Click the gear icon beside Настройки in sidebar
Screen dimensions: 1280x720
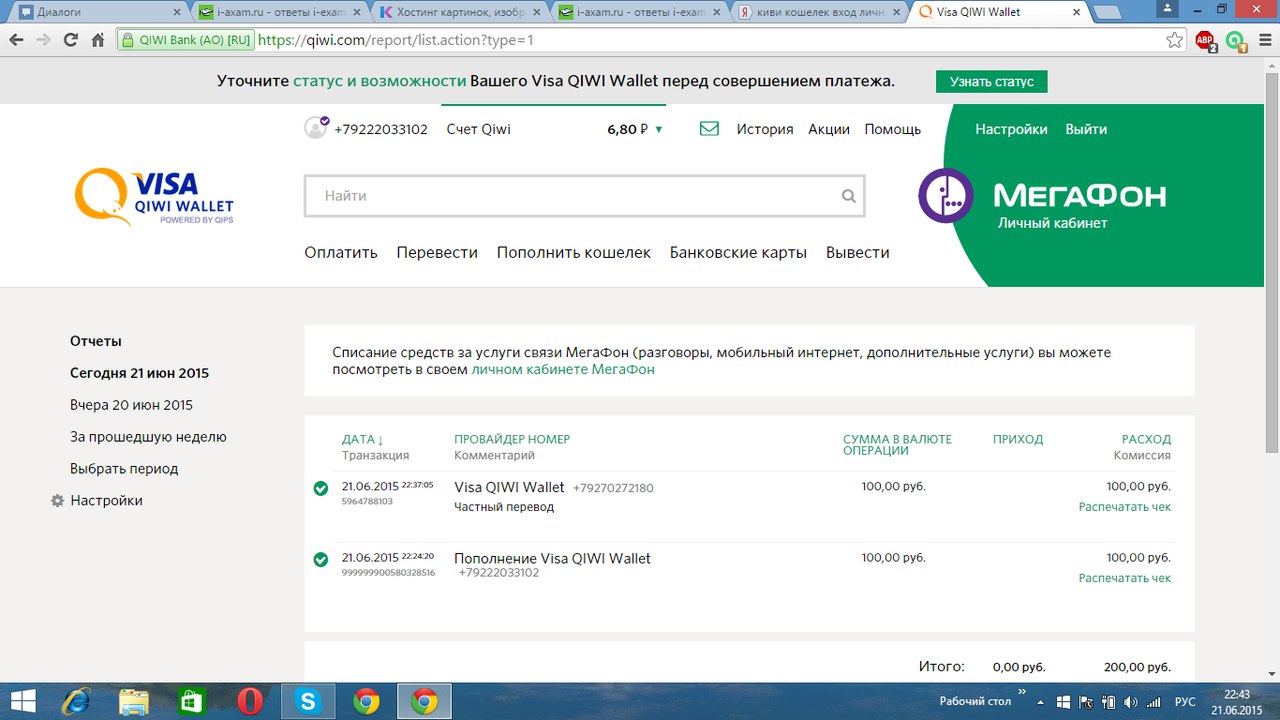[57, 501]
